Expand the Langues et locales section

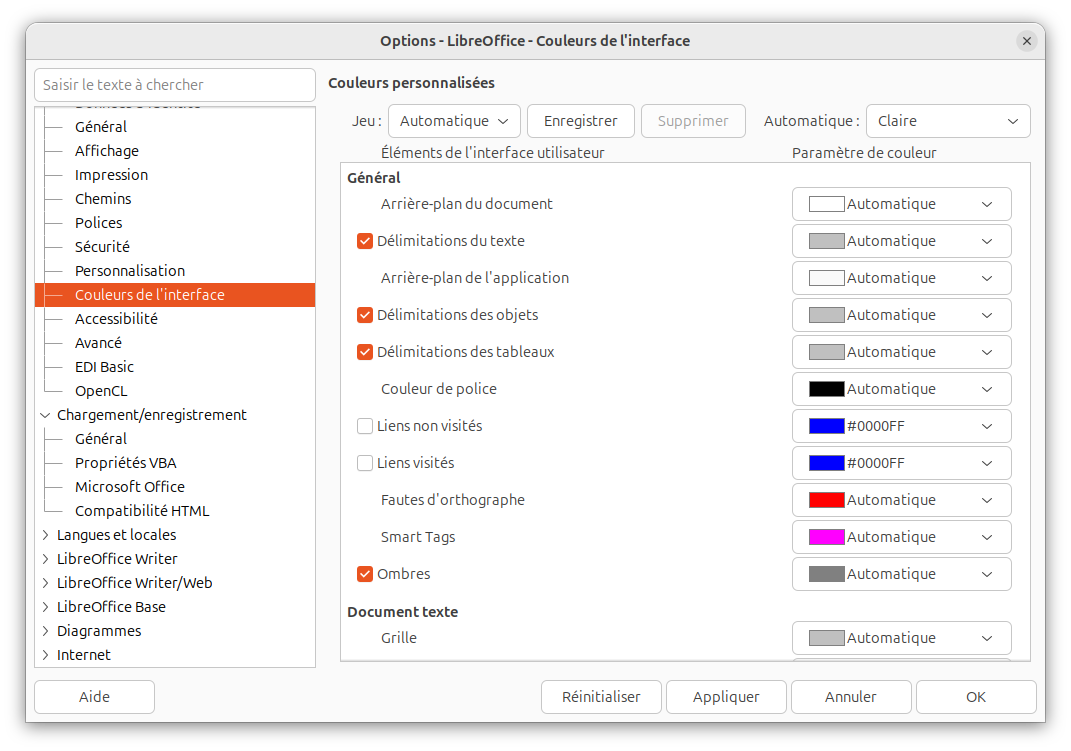coord(45,535)
